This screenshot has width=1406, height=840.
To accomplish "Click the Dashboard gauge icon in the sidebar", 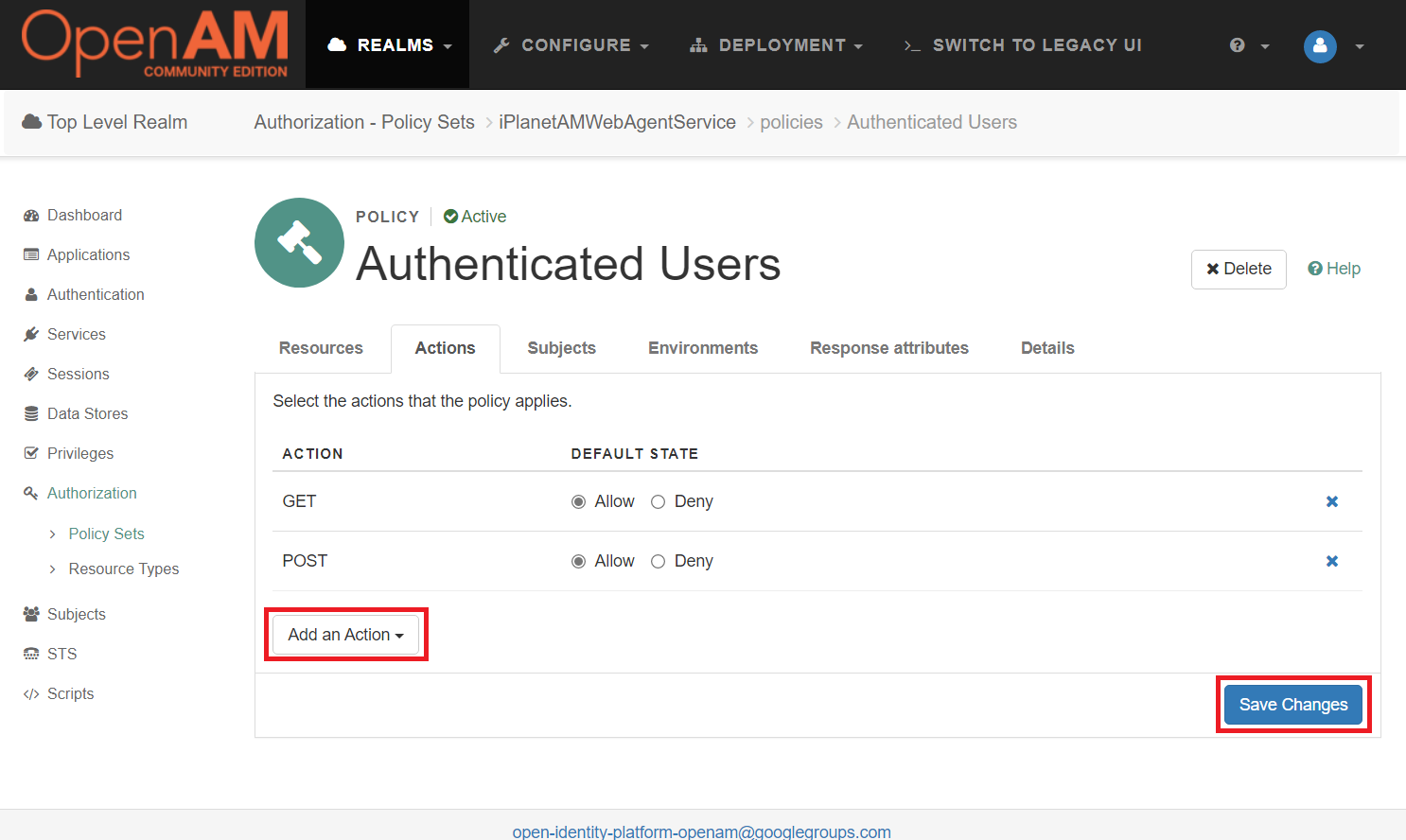I will point(31,216).
